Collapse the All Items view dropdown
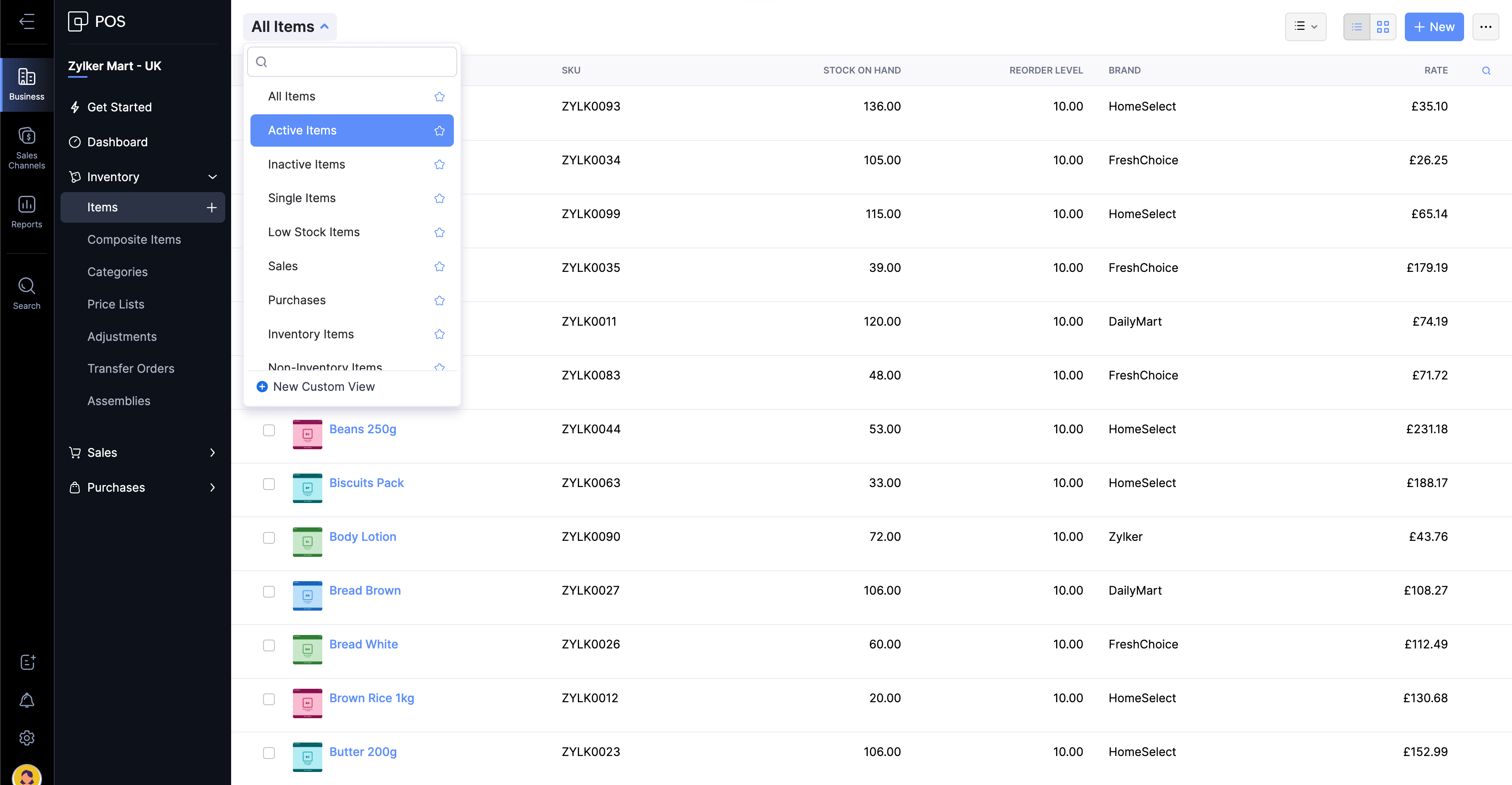This screenshot has height=785, width=1512. pos(290,27)
